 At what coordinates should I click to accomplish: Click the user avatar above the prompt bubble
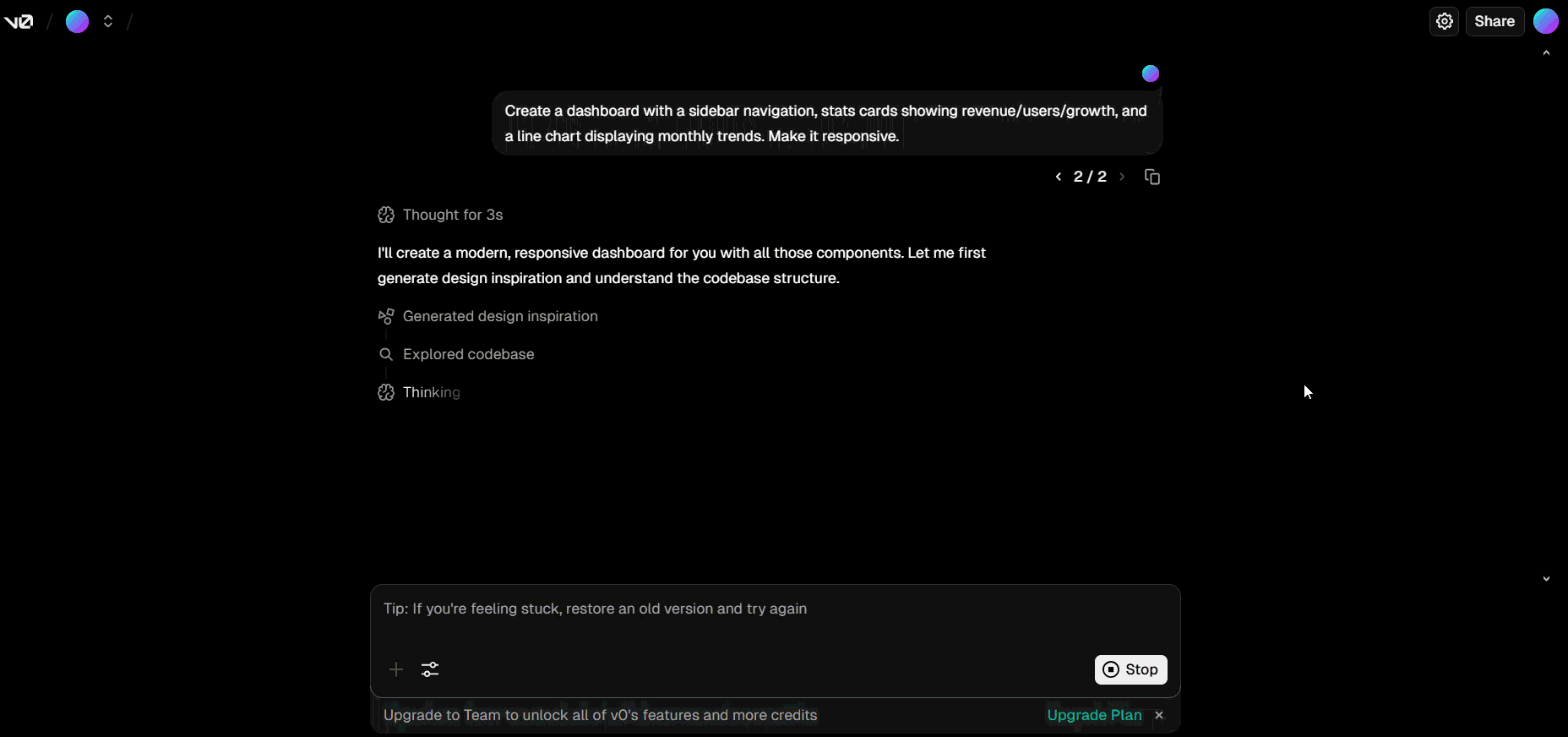coord(1151,74)
